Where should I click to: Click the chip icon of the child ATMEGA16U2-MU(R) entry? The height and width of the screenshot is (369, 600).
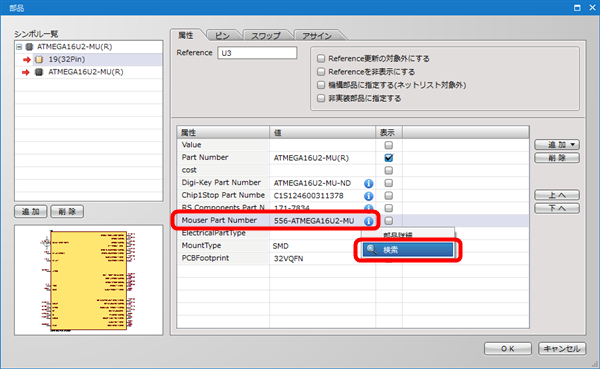pyautogui.click(x=39, y=72)
